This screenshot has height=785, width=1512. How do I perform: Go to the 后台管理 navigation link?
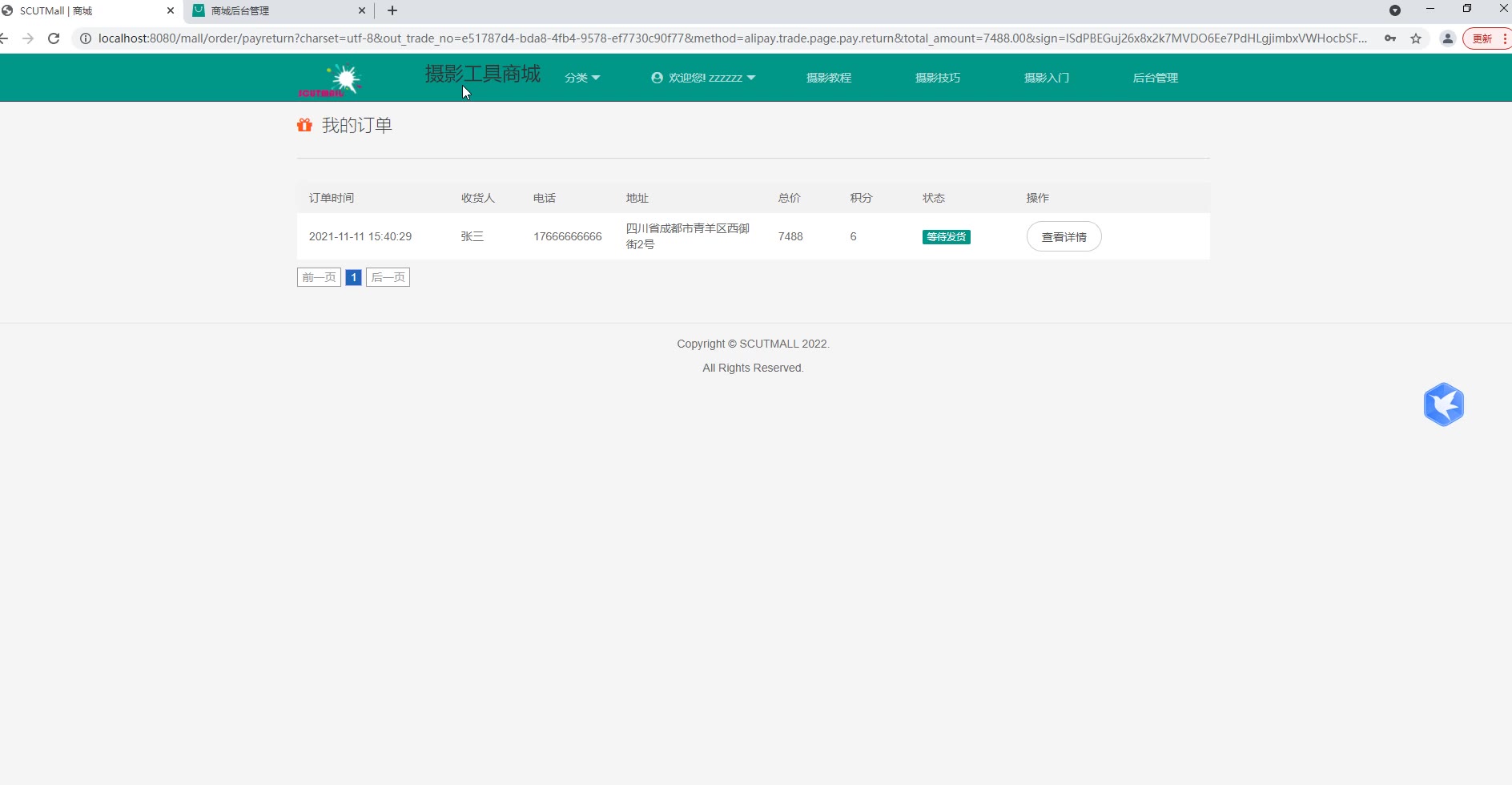coord(1155,78)
